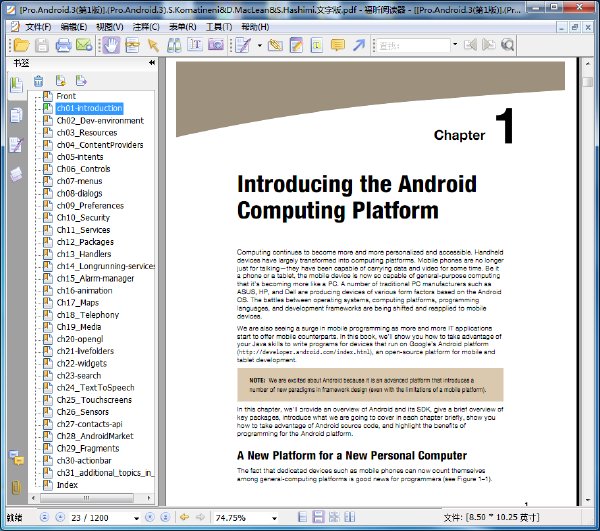The width and height of the screenshot is (600, 531).
Task: Click the Email envelope icon
Action: point(84,45)
